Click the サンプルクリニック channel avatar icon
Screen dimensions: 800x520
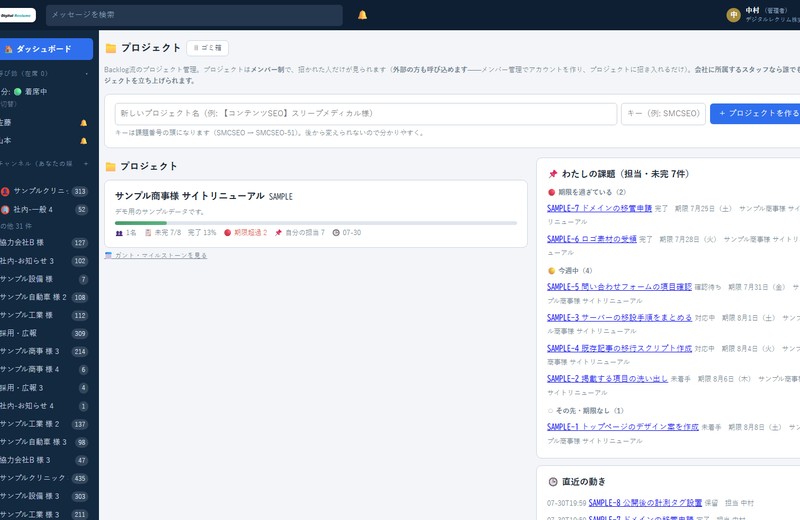tap(5, 191)
